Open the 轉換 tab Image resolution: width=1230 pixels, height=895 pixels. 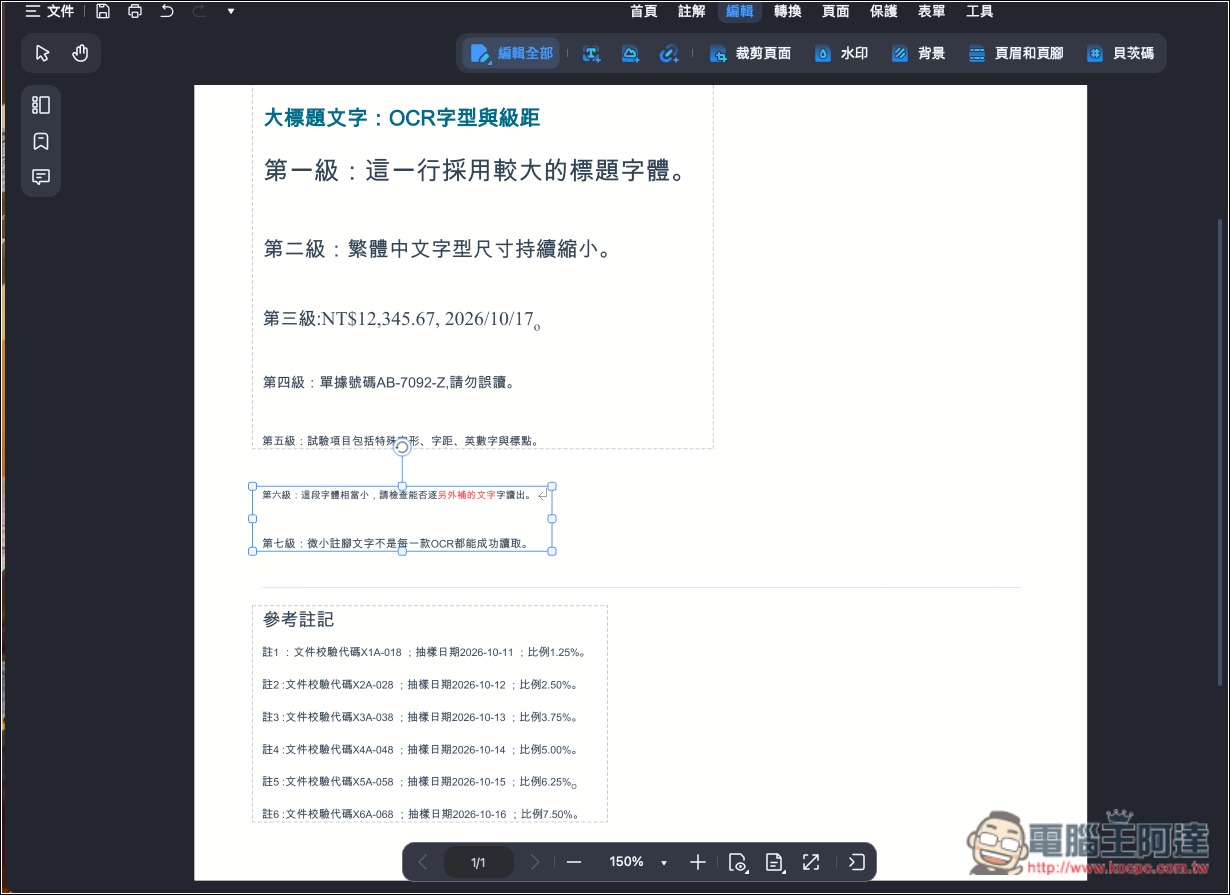pos(788,11)
